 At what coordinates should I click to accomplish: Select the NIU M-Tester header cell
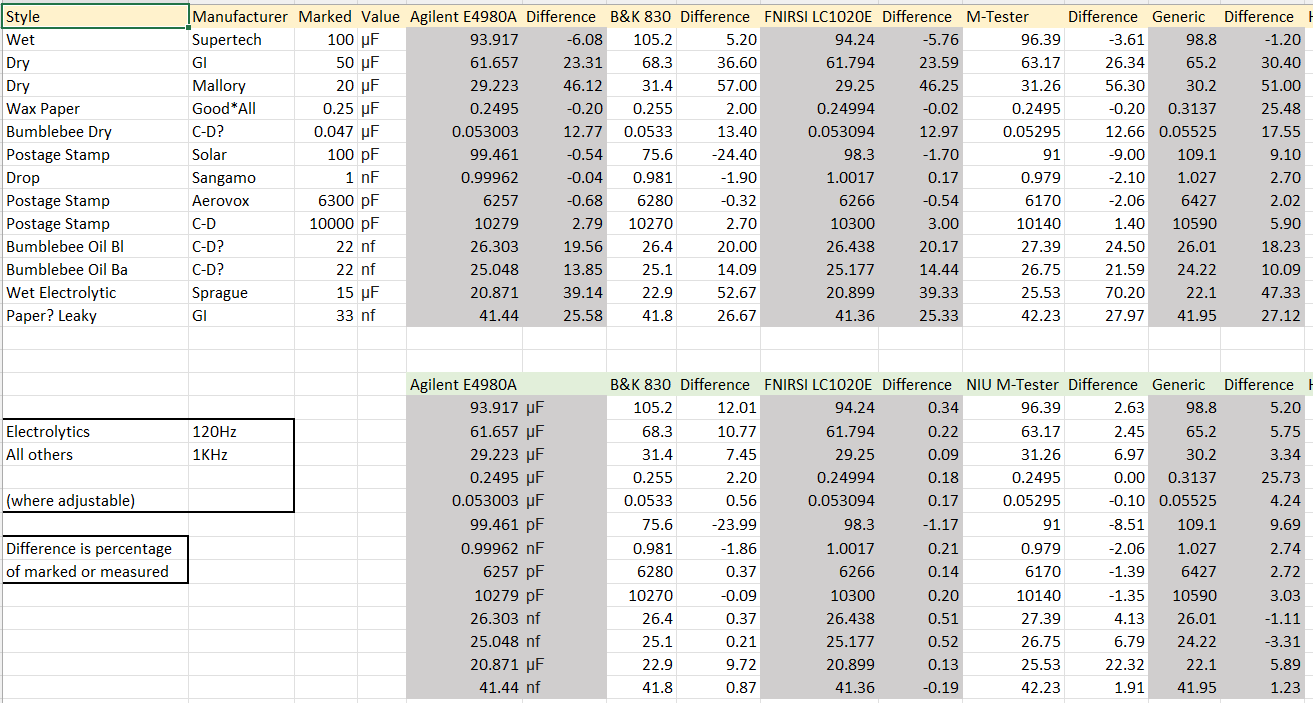pos(1013,385)
